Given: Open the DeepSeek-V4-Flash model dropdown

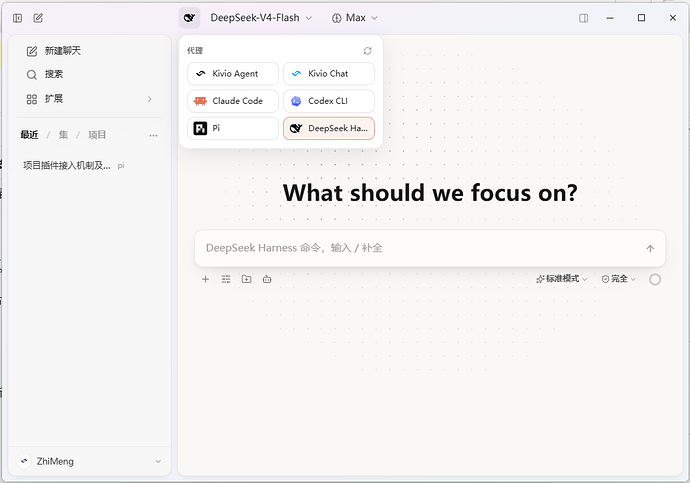Looking at the screenshot, I should pos(261,18).
